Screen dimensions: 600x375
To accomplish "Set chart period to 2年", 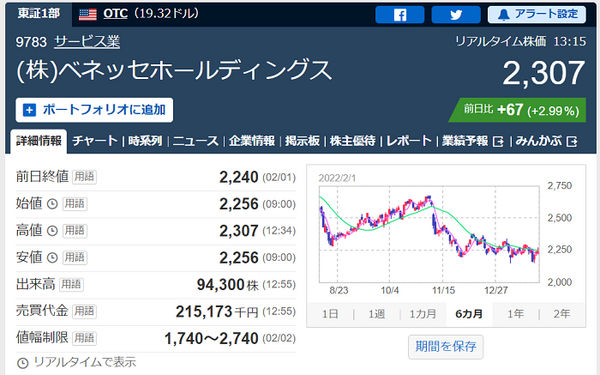I will coord(562,314).
